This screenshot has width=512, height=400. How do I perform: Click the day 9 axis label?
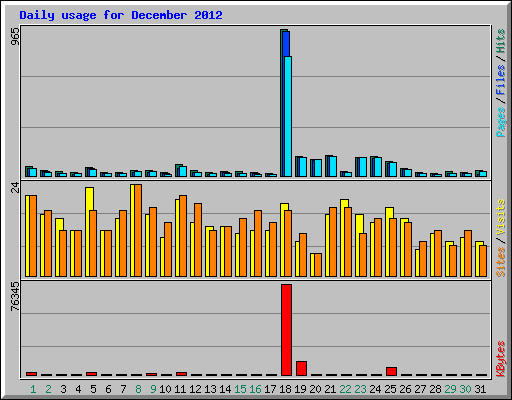153,389
